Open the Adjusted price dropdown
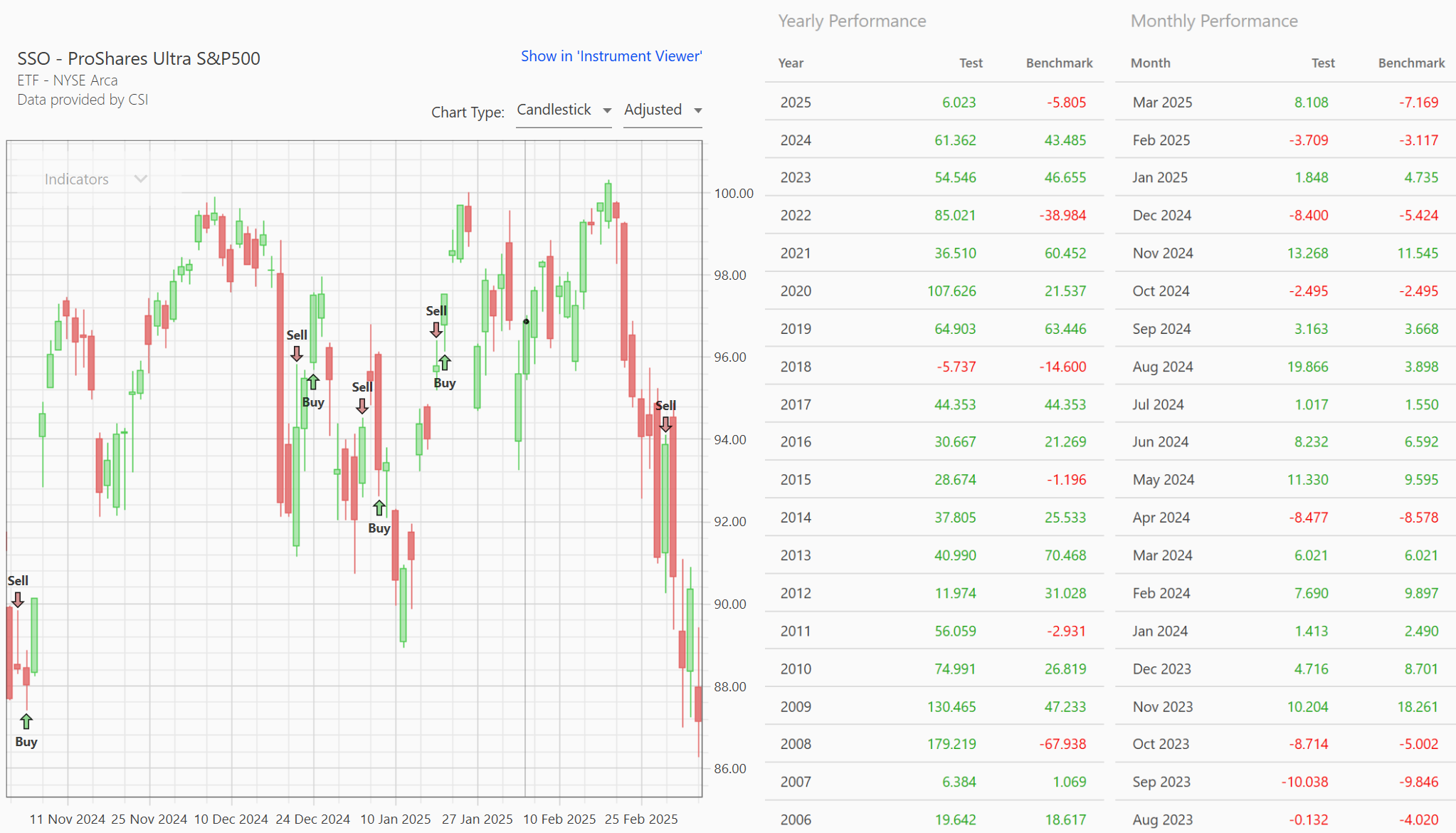 [x=663, y=110]
